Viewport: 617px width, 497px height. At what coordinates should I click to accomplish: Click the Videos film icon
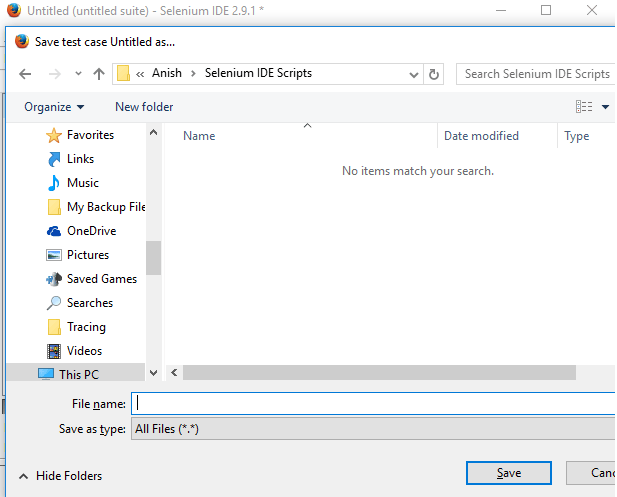point(54,351)
